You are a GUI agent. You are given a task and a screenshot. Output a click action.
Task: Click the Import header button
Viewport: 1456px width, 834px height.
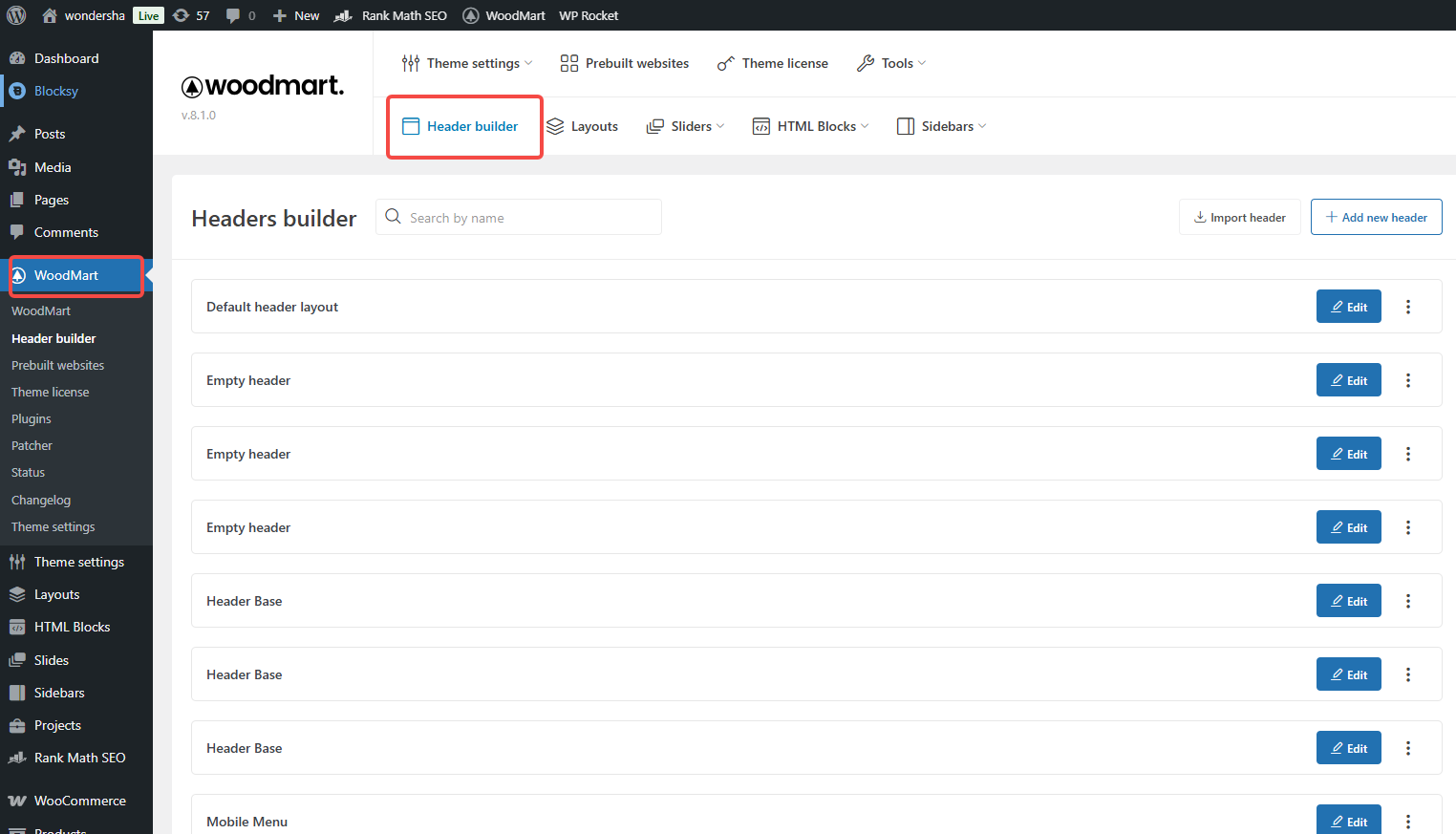pos(1239,217)
